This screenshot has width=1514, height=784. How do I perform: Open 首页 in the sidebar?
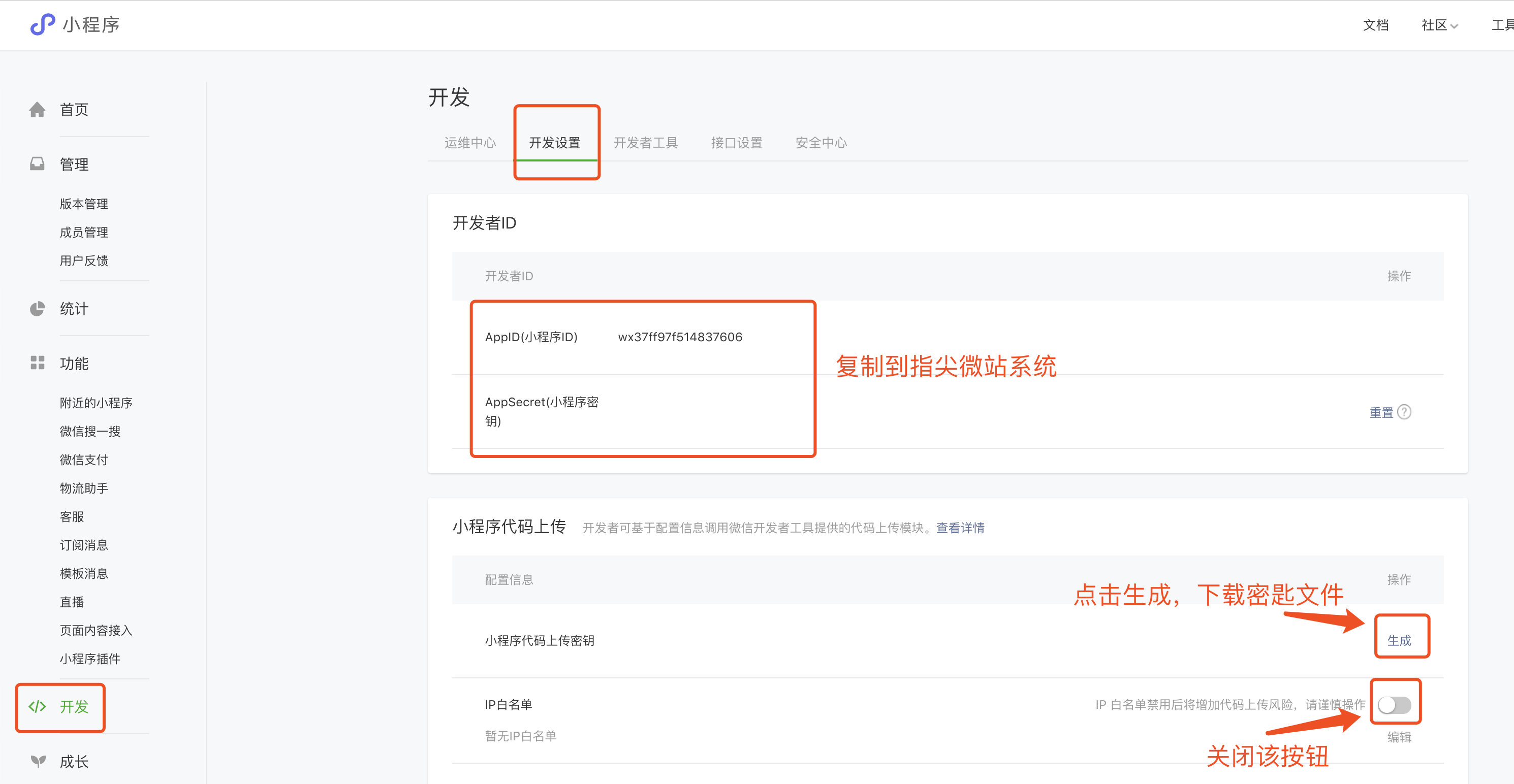[74, 110]
